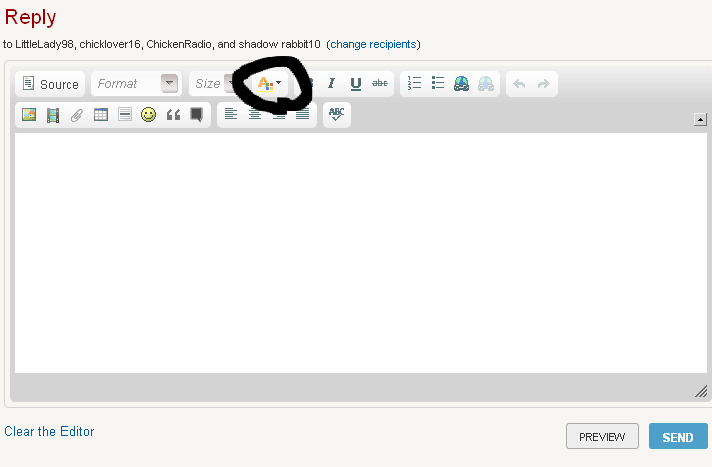Toggle strikethrough formatting
Image resolution: width=712 pixels, height=467 pixels.
380,84
